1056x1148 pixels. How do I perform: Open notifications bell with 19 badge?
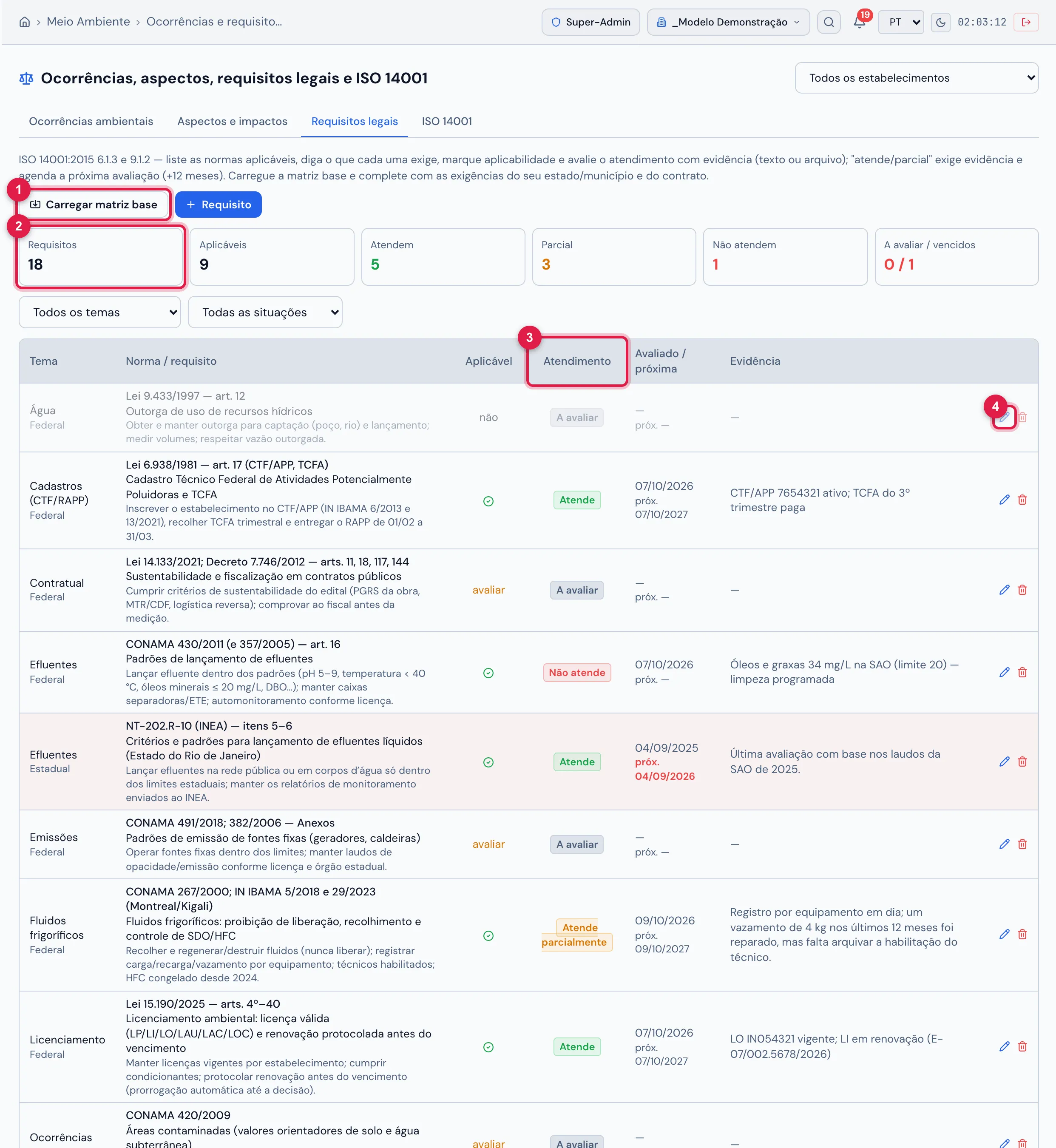[x=860, y=22]
